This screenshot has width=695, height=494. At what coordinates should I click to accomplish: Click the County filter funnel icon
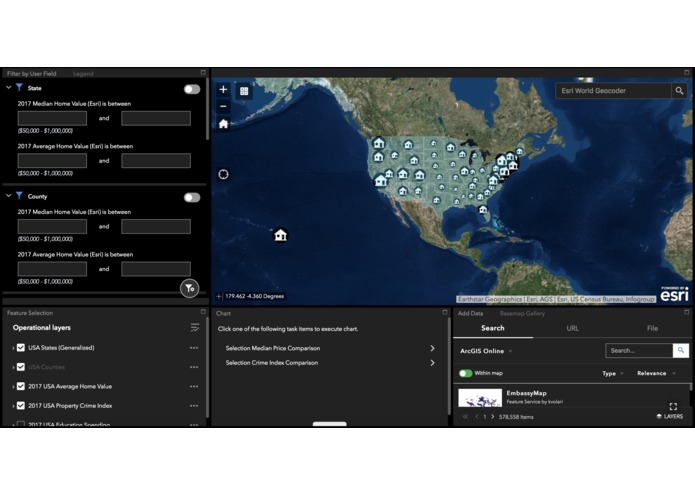coord(20,196)
